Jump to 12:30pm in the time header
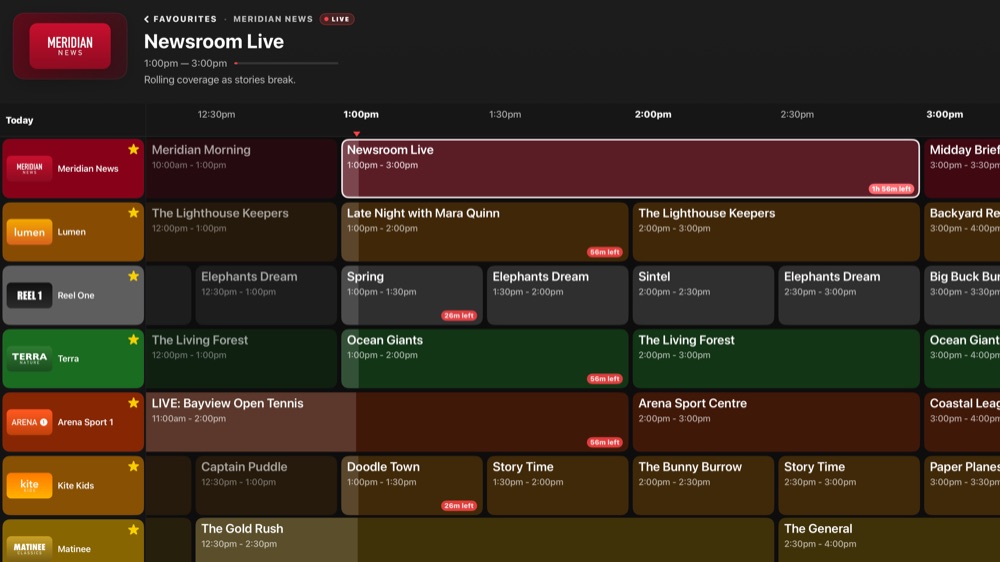1000x562 pixels. click(216, 114)
